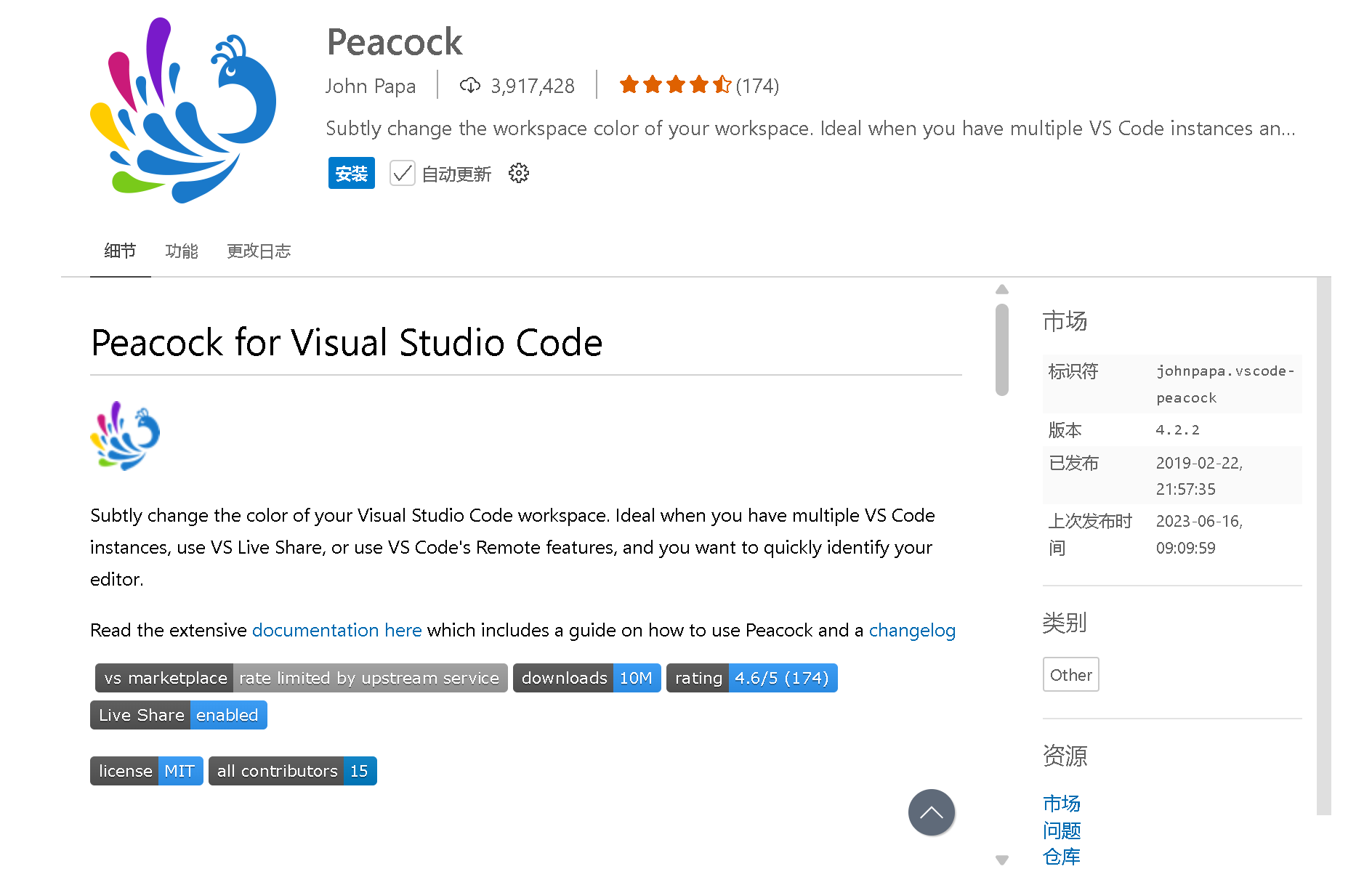Viewport: 1372px width, 869px height.
Task: Click the Other category tag
Action: [x=1070, y=675]
